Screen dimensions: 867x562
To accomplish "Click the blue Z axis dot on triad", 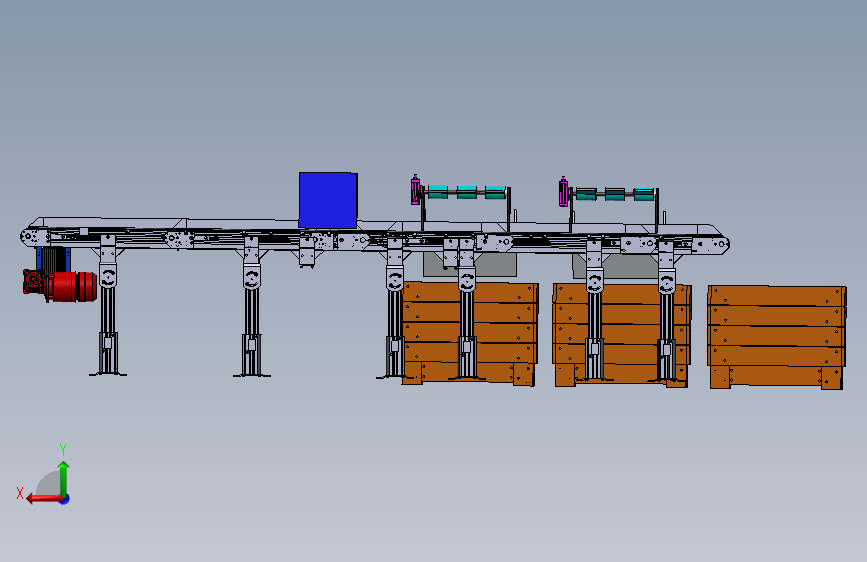I will [65, 499].
